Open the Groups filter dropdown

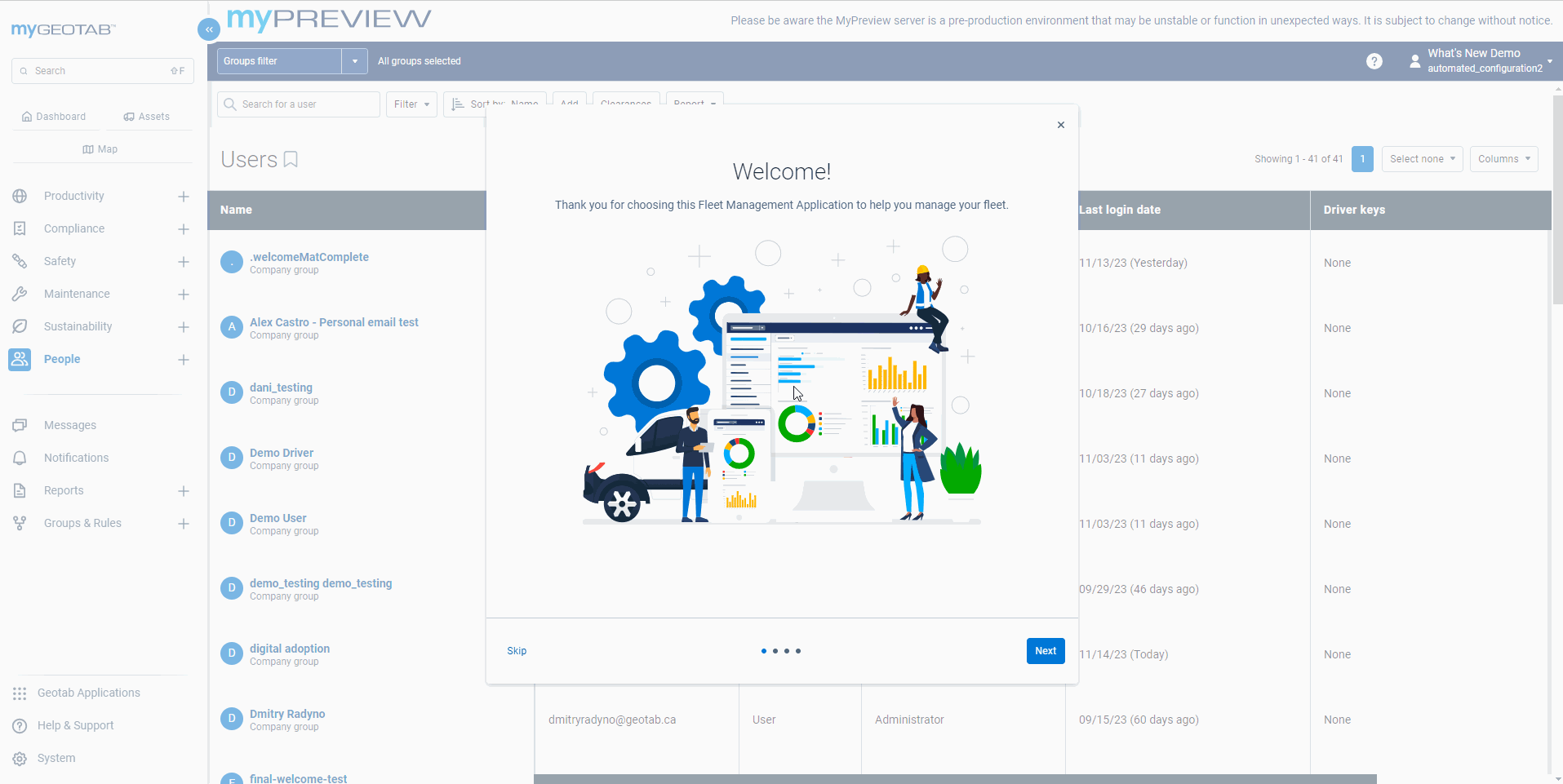(354, 60)
